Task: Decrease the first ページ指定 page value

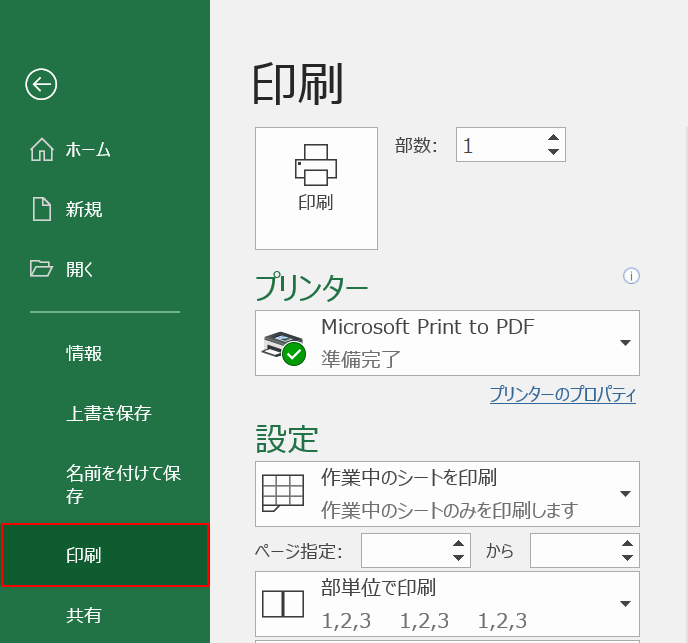Action: coord(459,558)
